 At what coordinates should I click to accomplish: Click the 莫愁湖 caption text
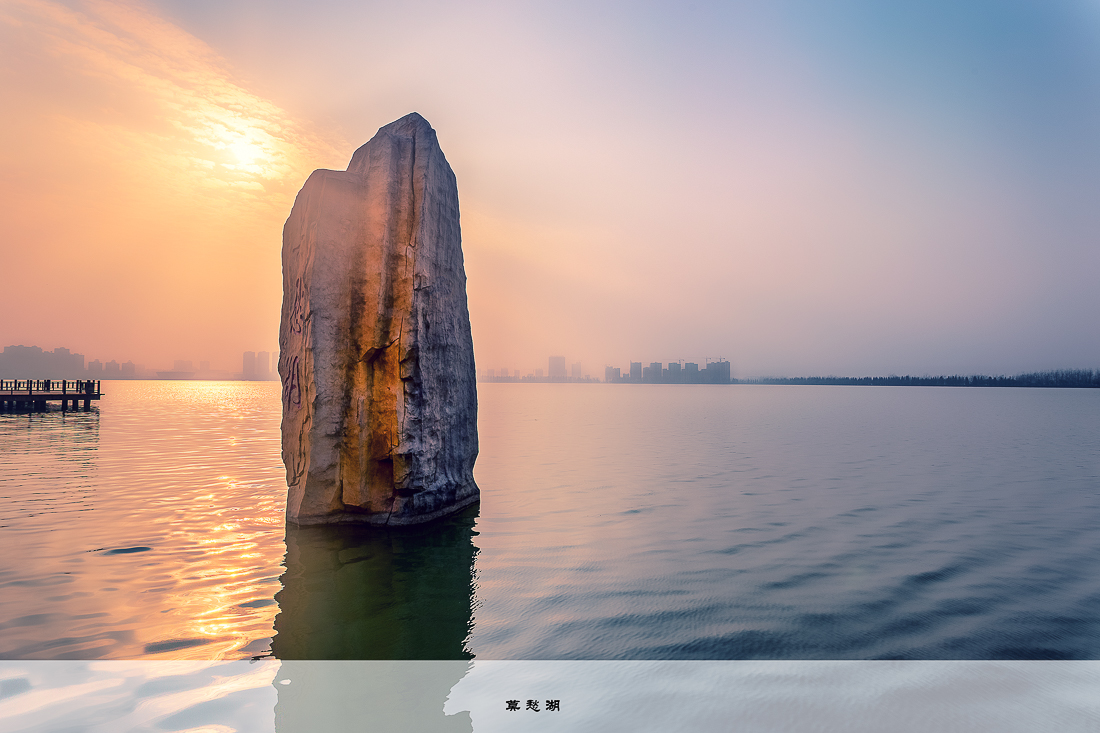pyautogui.click(x=532, y=706)
